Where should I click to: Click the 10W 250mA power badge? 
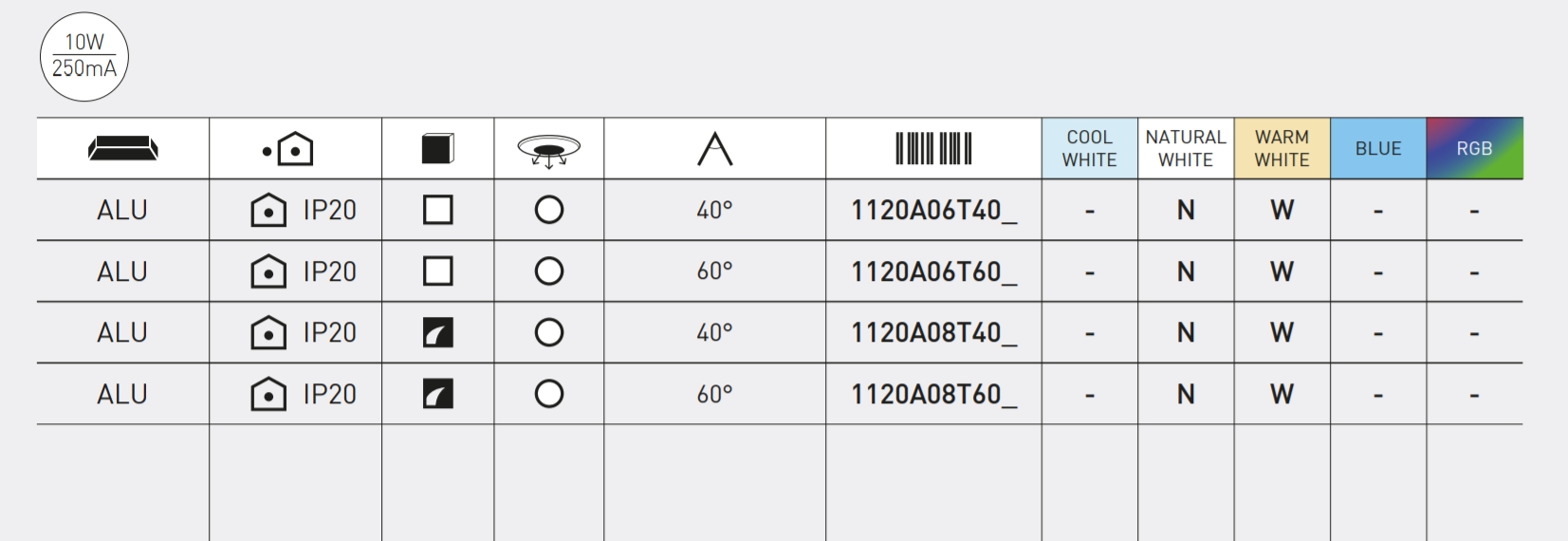tap(84, 56)
